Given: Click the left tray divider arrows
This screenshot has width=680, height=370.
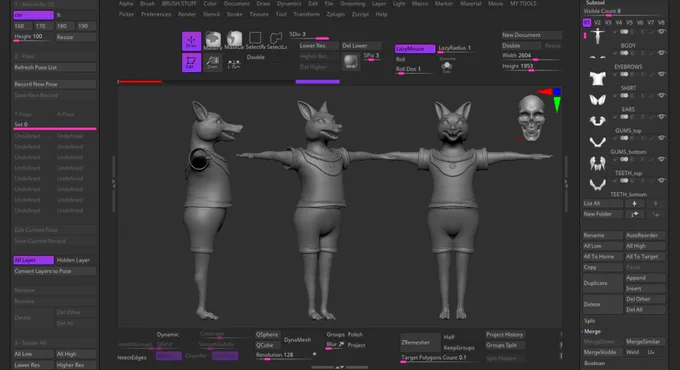Looking at the screenshot, I should coord(114,184).
